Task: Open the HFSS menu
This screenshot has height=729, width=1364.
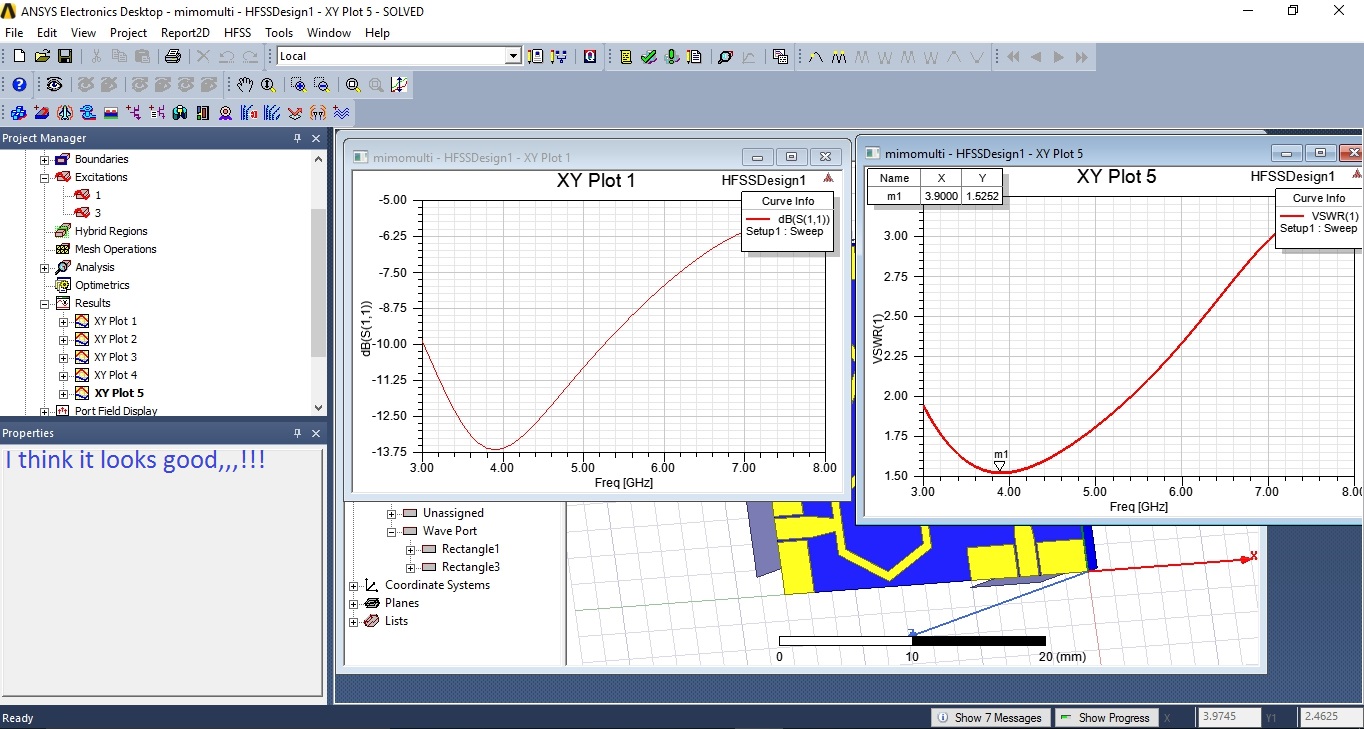Action: click(238, 33)
